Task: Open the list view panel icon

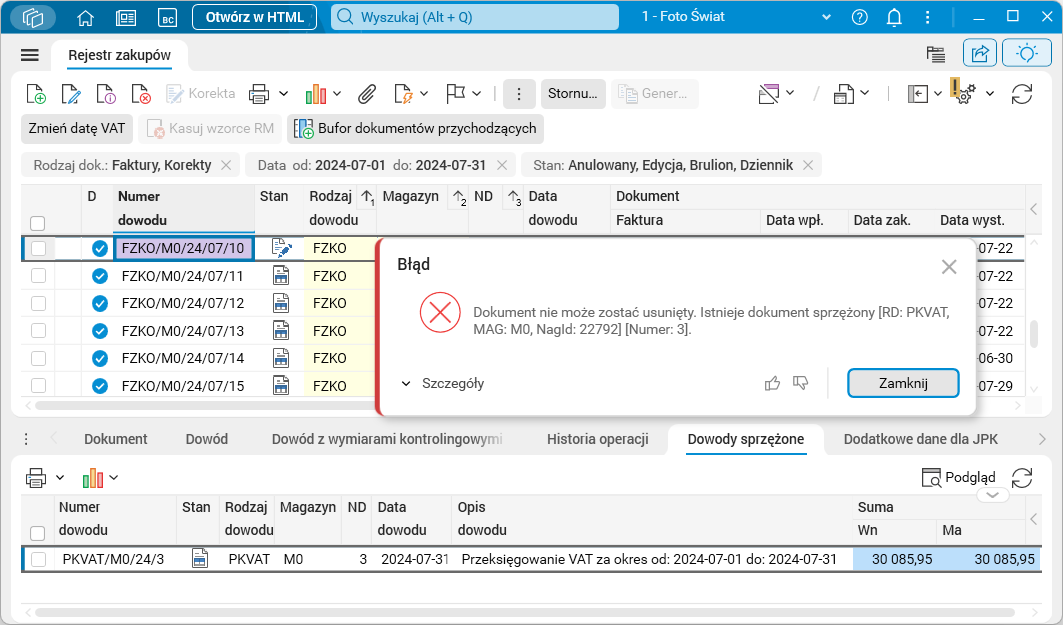Action: pos(936,54)
